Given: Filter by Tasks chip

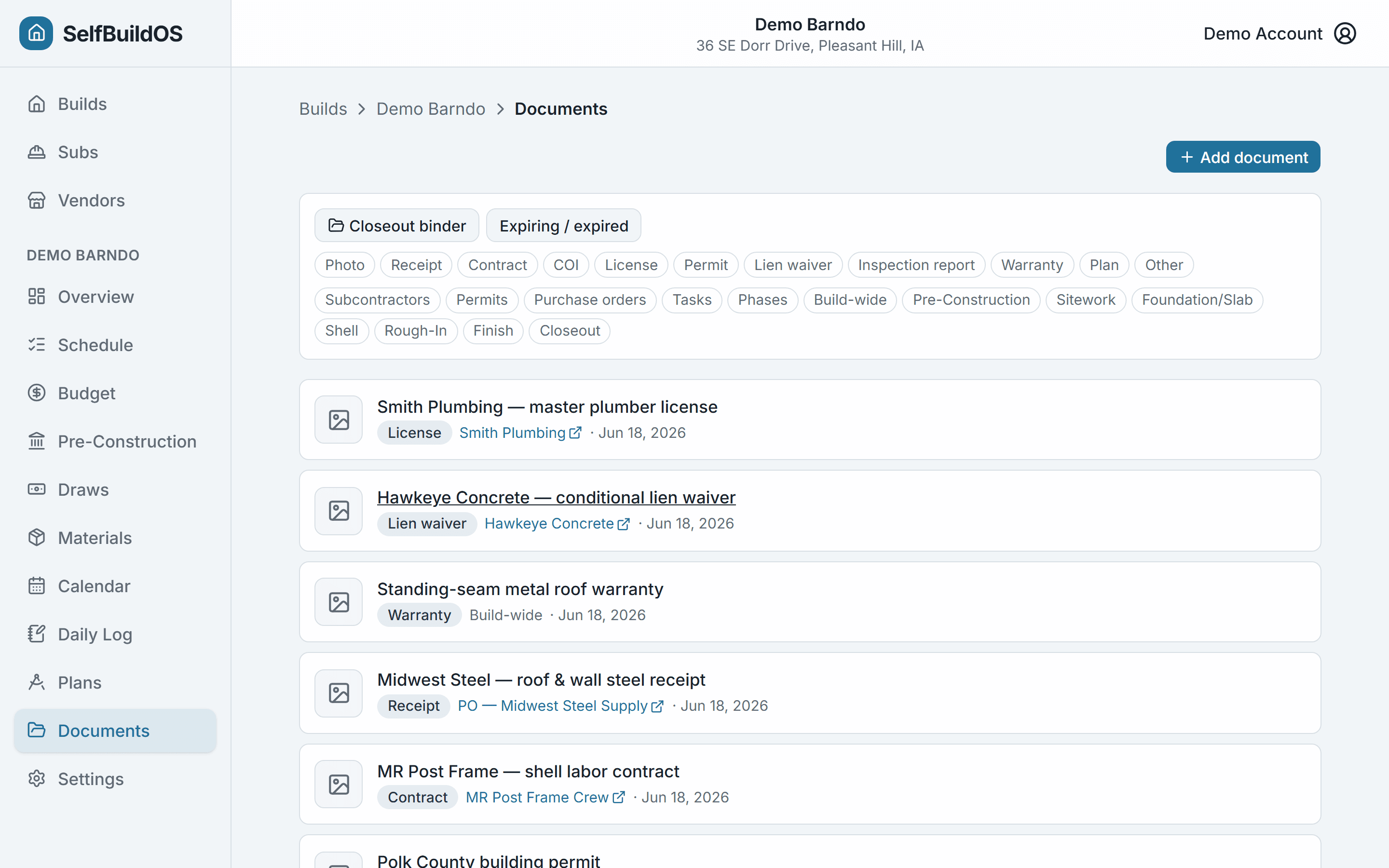Looking at the screenshot, I should (x=692, y=299).
